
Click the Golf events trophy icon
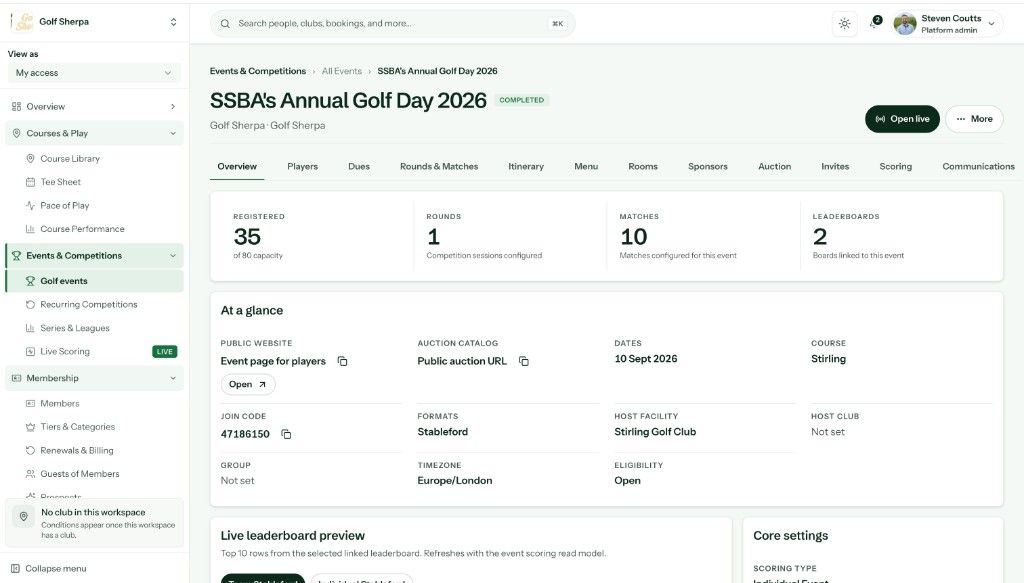[x=30, y=281]
